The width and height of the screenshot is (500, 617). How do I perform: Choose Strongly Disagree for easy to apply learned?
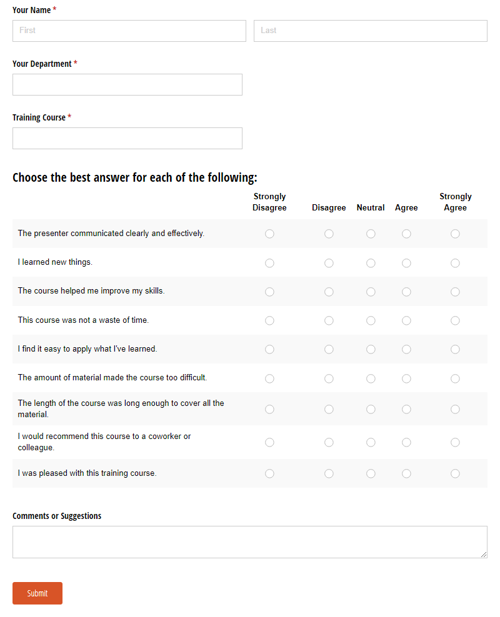269,349
